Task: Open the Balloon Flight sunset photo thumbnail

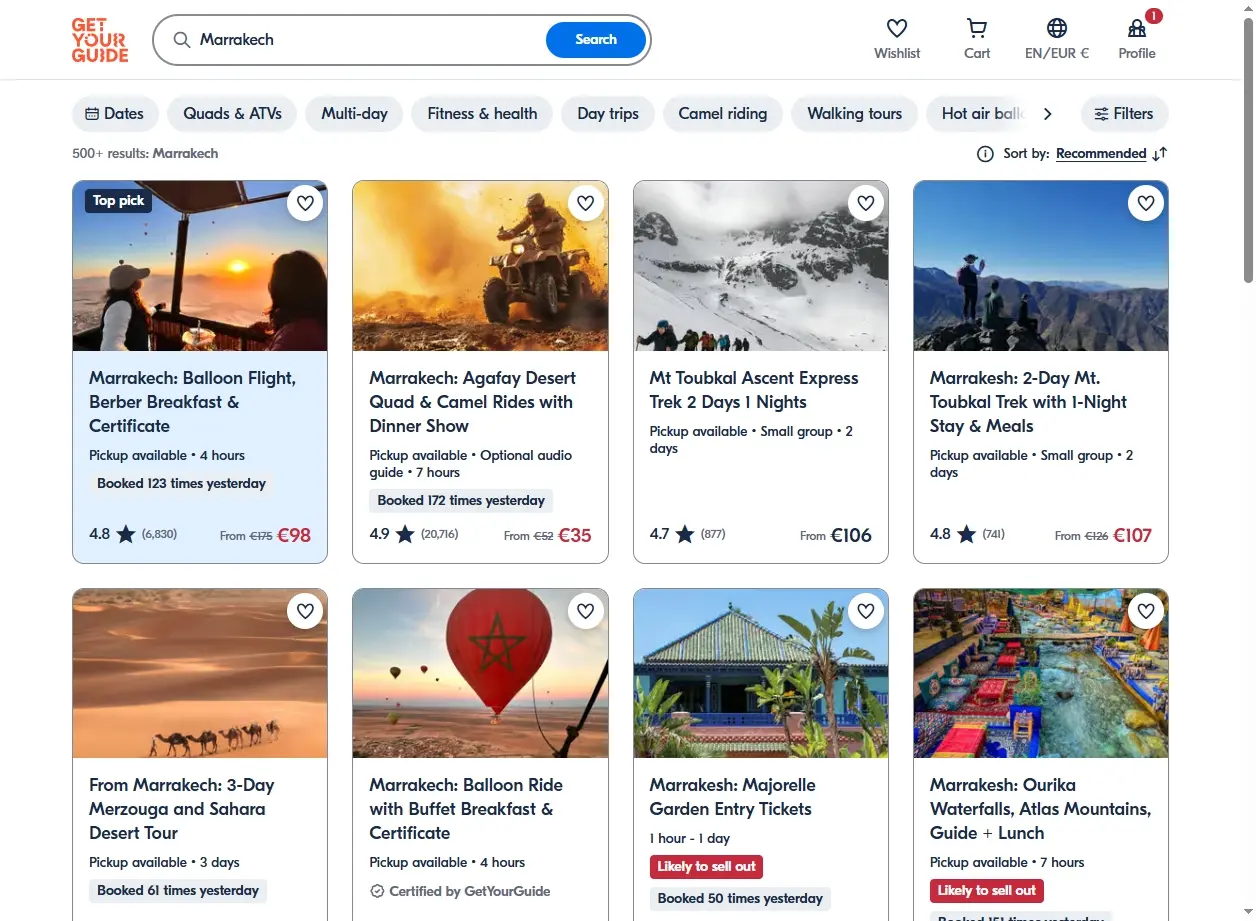Action: click(200, 266)
